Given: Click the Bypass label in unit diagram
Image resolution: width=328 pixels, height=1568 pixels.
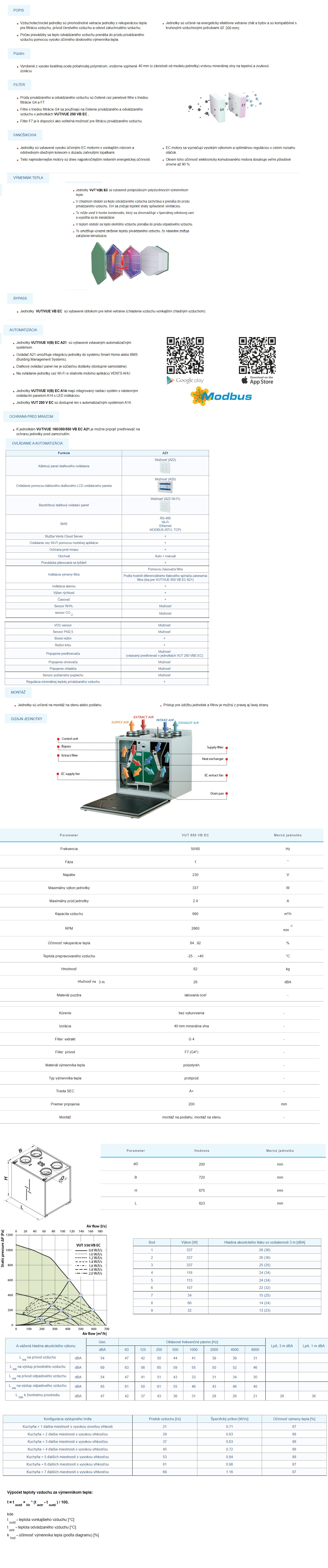Looking at the screenshot, I should point(66,746).
